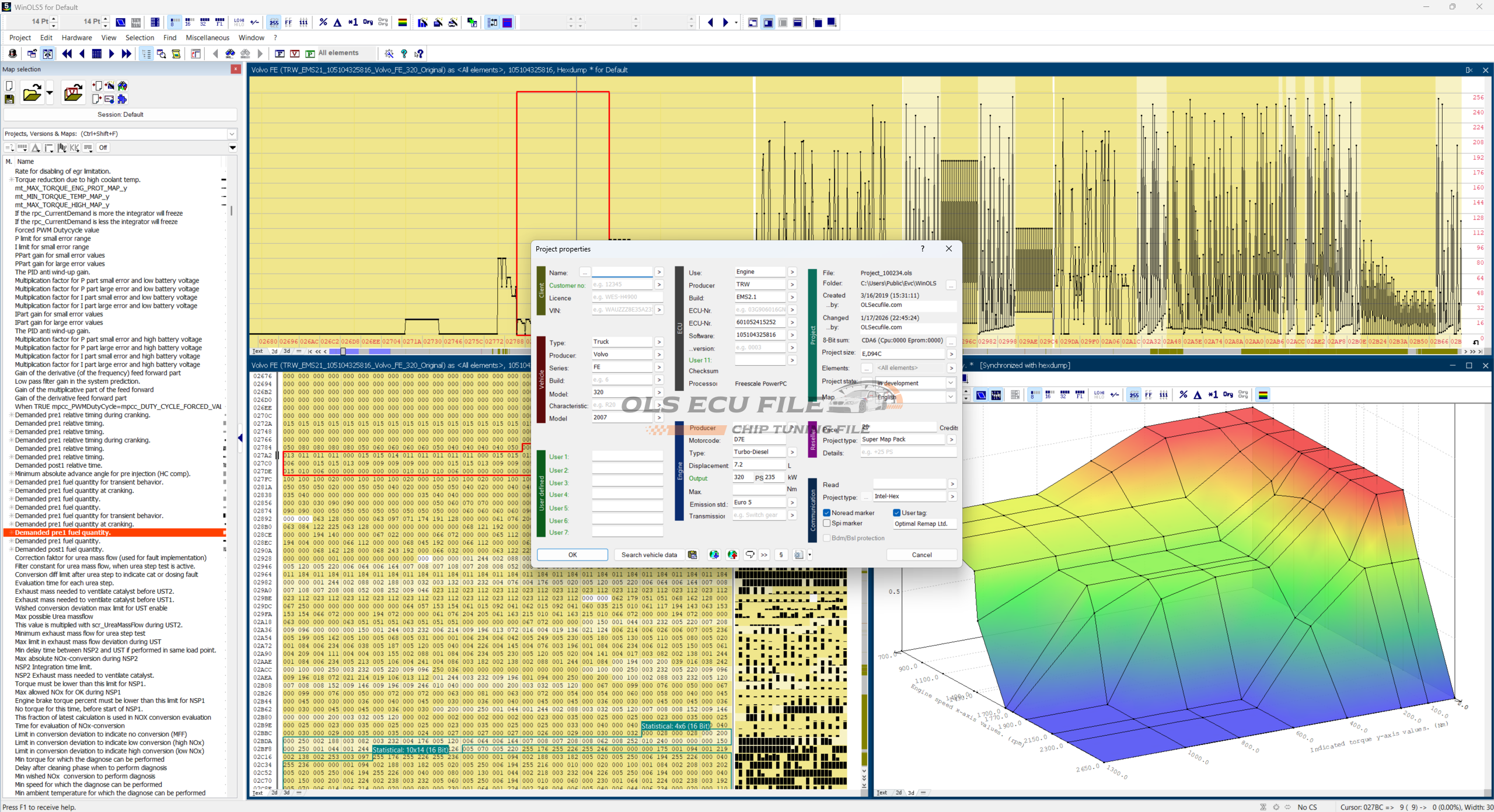Click Cancel in Project properties
This screenshot has height=812, width=1494.
pyautogui.click(x=921, y=555)
